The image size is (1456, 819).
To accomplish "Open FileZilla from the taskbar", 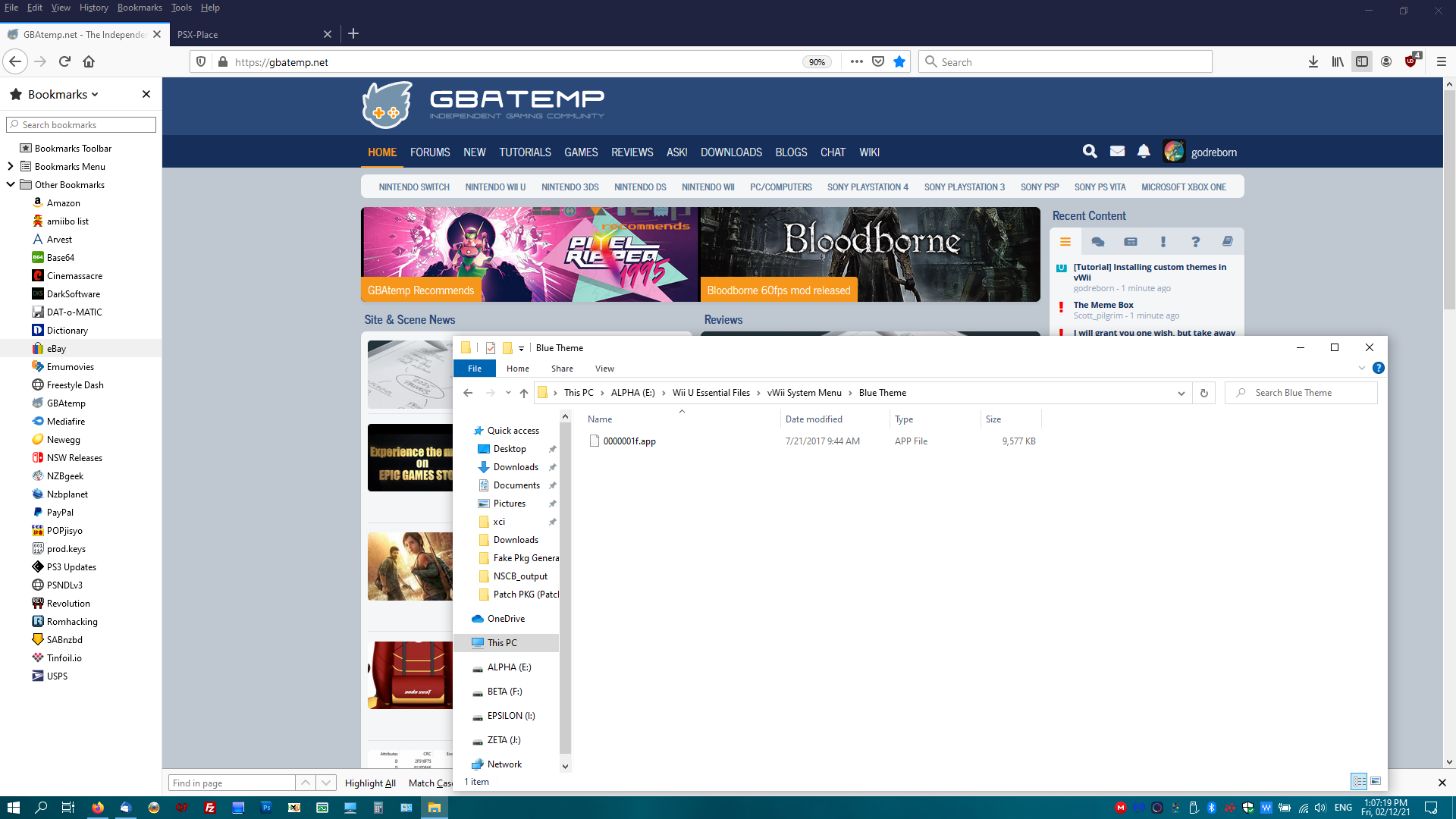I will pyautogui.click(x=210, y=808).
